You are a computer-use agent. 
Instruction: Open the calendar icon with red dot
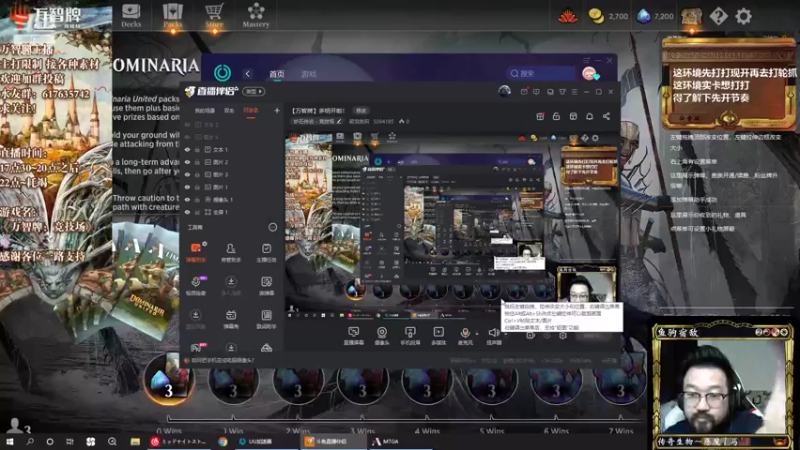tap(540, 116)
